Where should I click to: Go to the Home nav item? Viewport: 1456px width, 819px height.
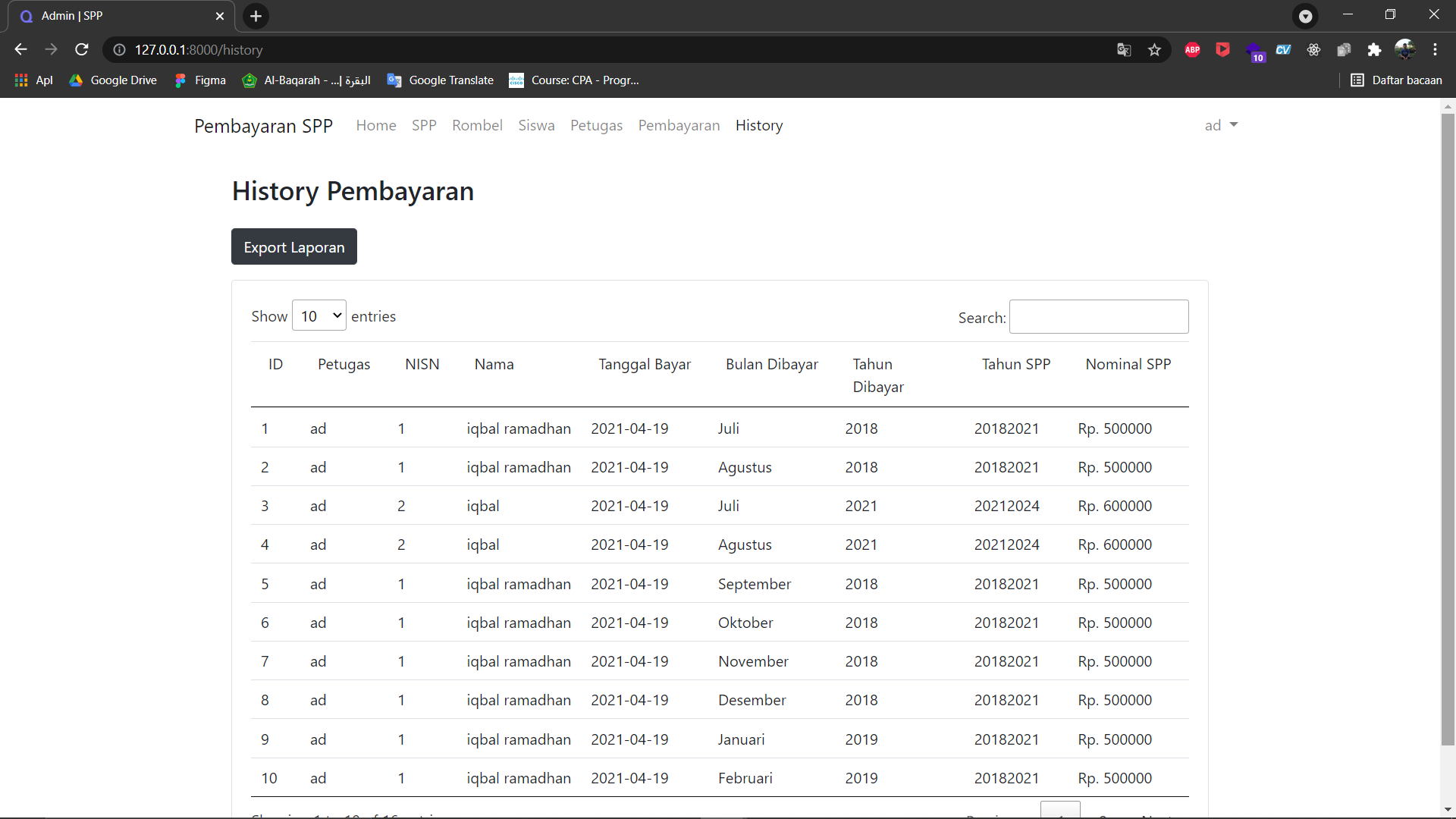(376, 125)
